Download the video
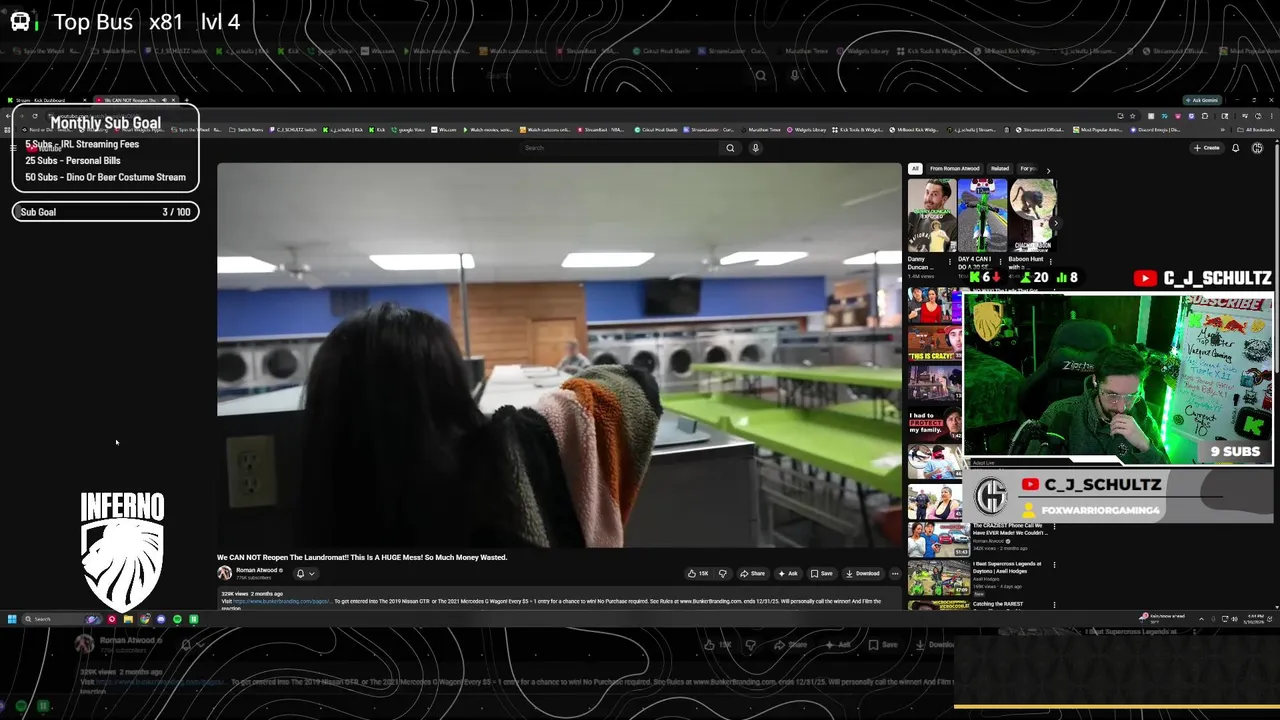1280x720 pixels. click(863, 573)
